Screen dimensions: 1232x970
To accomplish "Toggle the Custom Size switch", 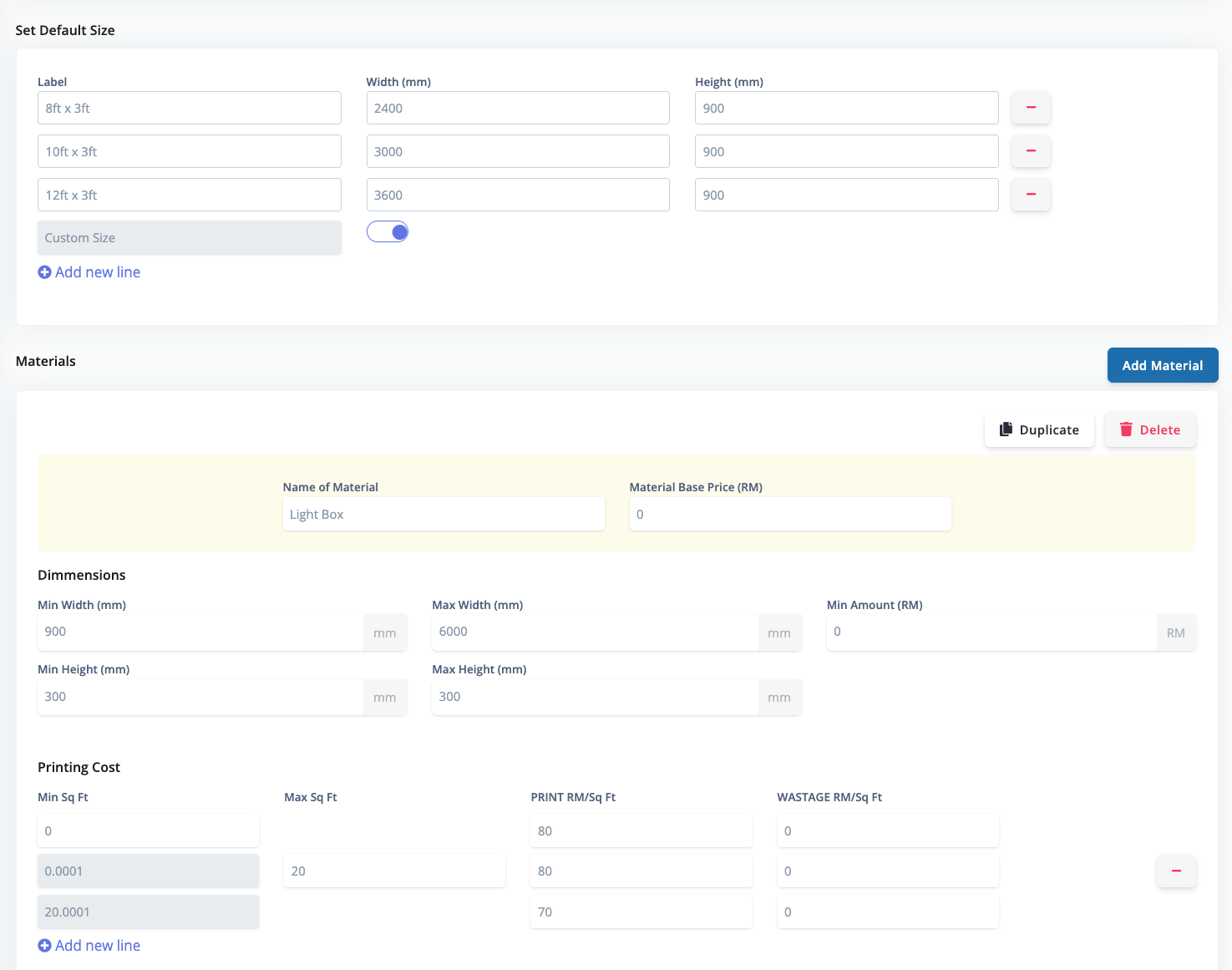I will click(x=388, y=232).
